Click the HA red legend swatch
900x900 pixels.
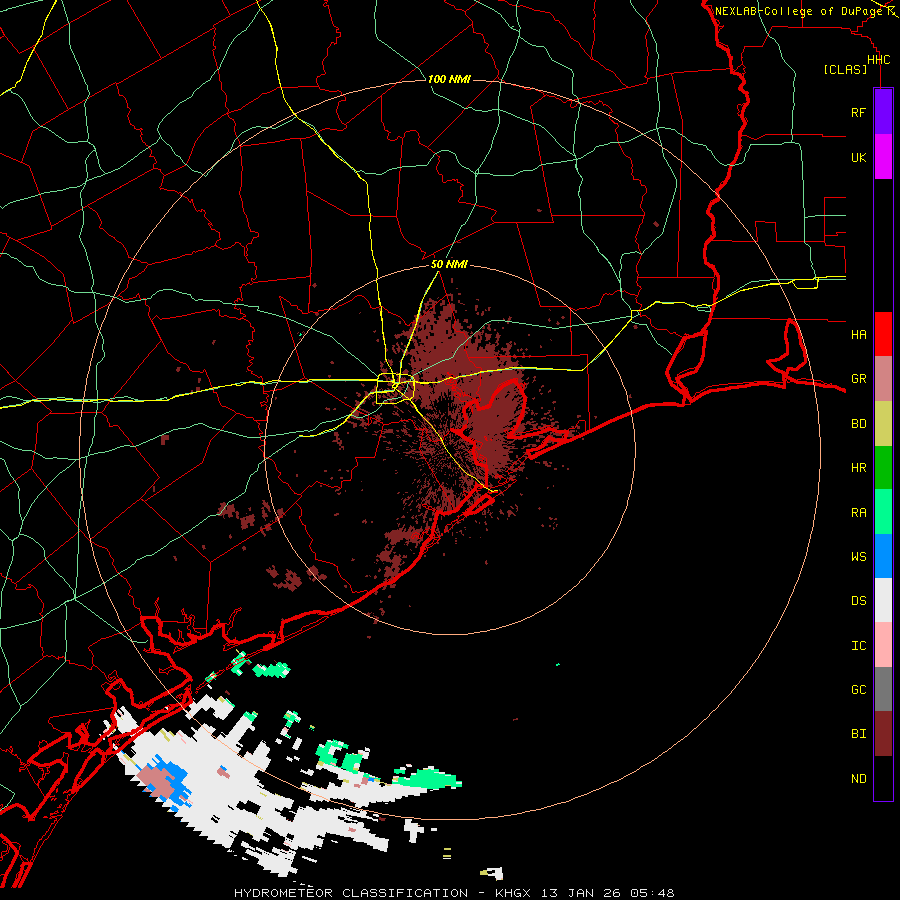[883, 334]
